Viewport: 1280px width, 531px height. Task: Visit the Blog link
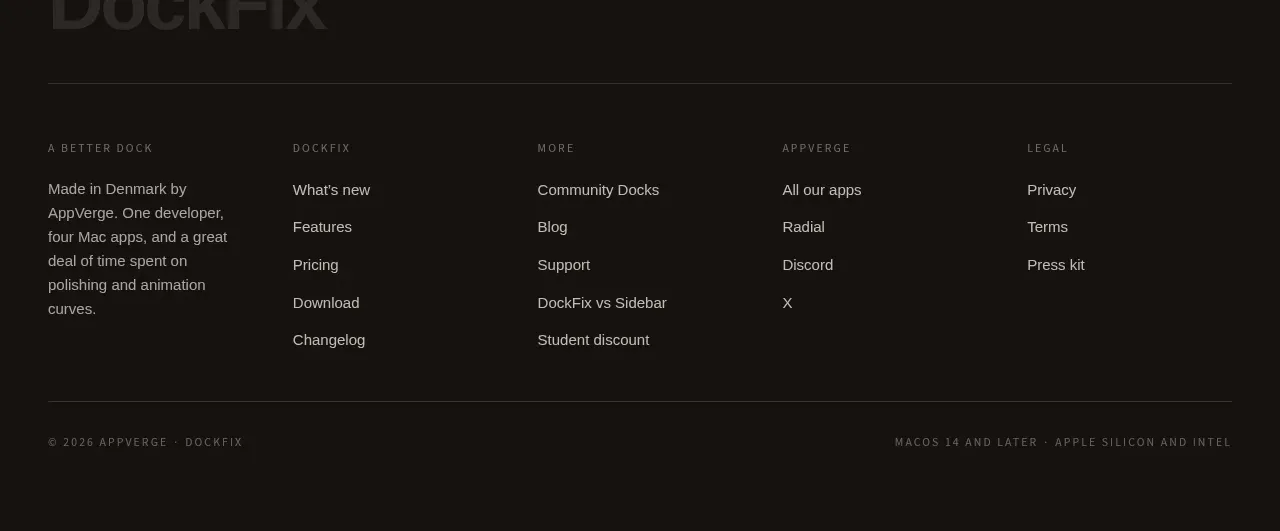[x=552, y=227]
